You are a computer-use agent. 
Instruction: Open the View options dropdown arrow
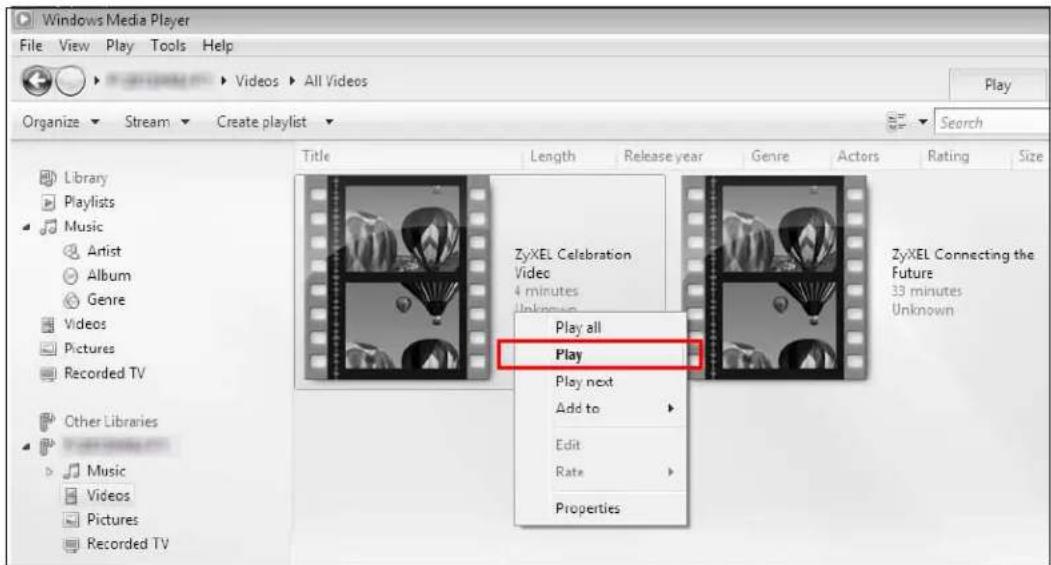tap(922, 122)
